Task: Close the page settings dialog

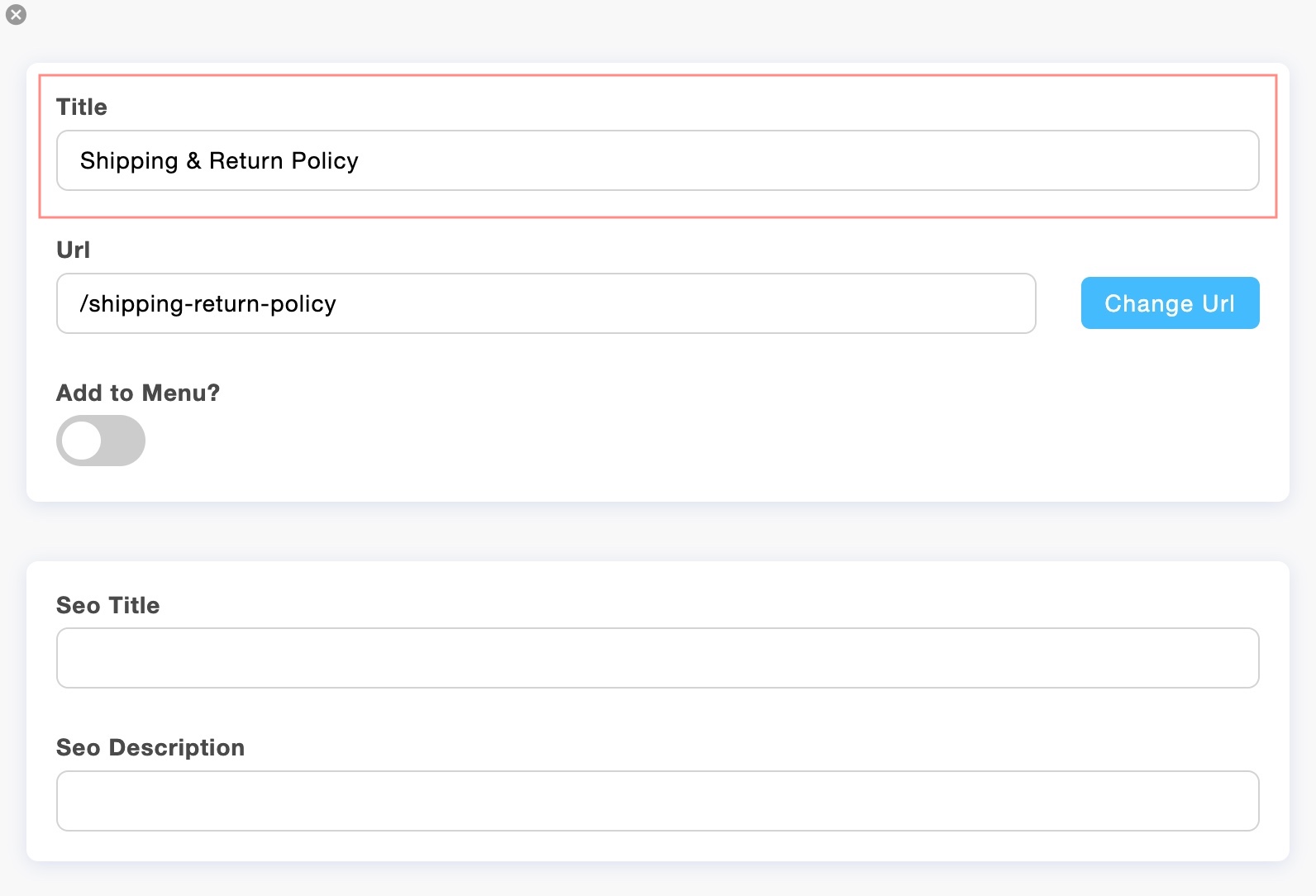Action: pos(16,15)
